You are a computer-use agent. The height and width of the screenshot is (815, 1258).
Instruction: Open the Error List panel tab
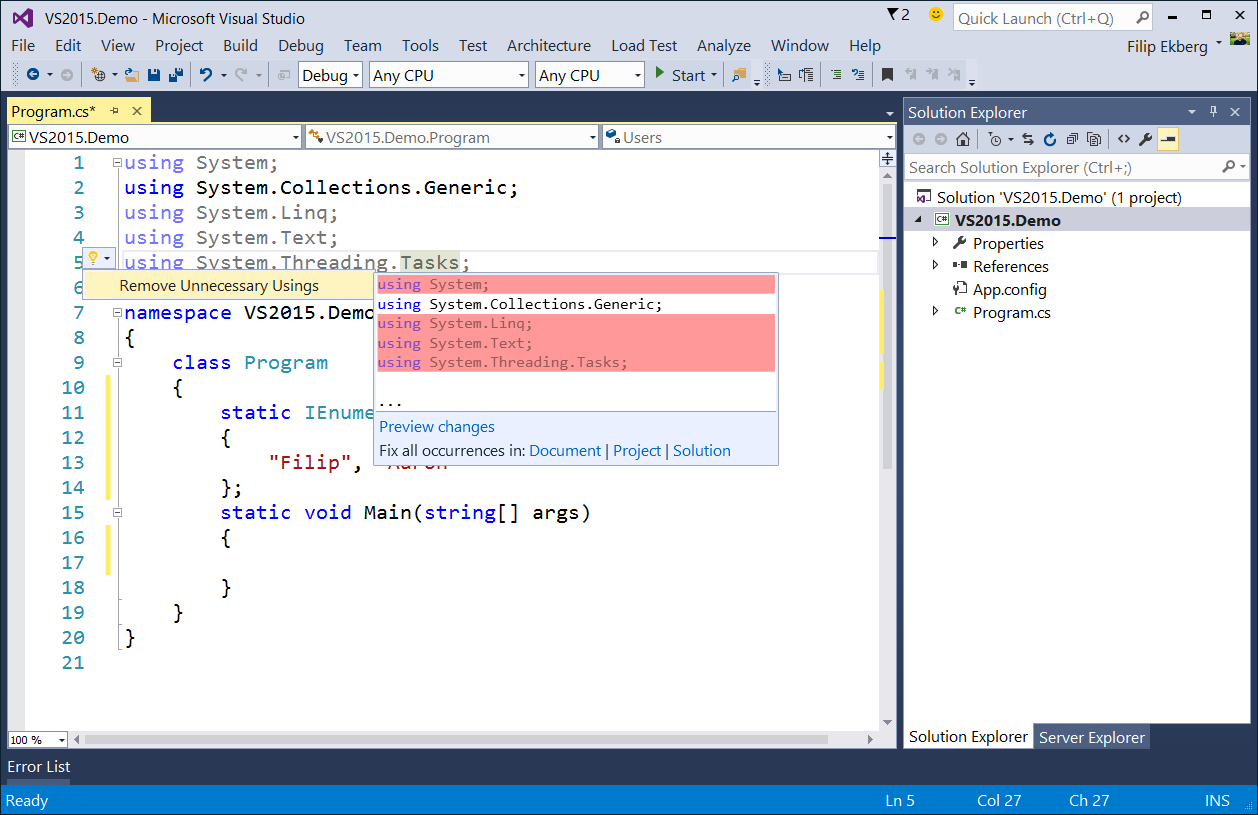click(x=39, y=766)
